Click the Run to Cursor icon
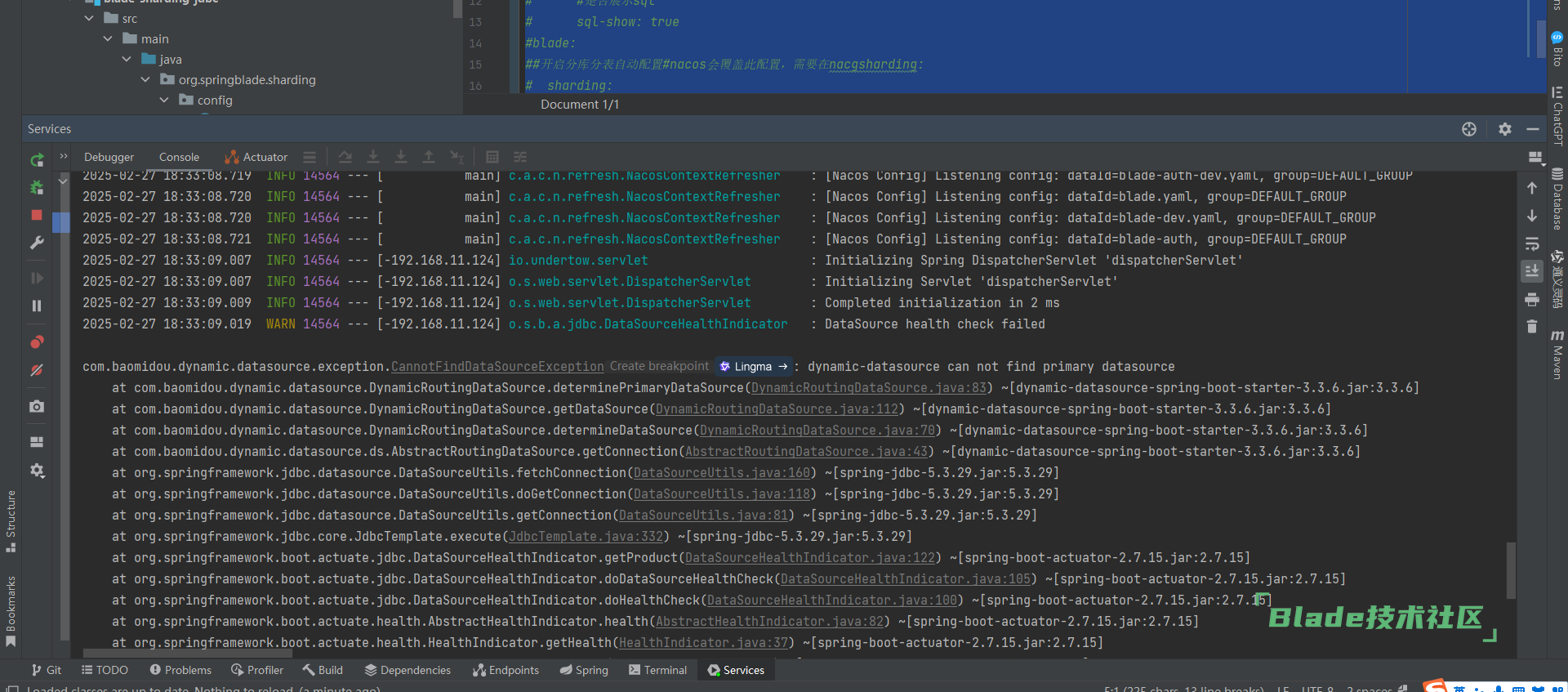Viewport: 1568px width, 692px height. (x=457, y=157)
